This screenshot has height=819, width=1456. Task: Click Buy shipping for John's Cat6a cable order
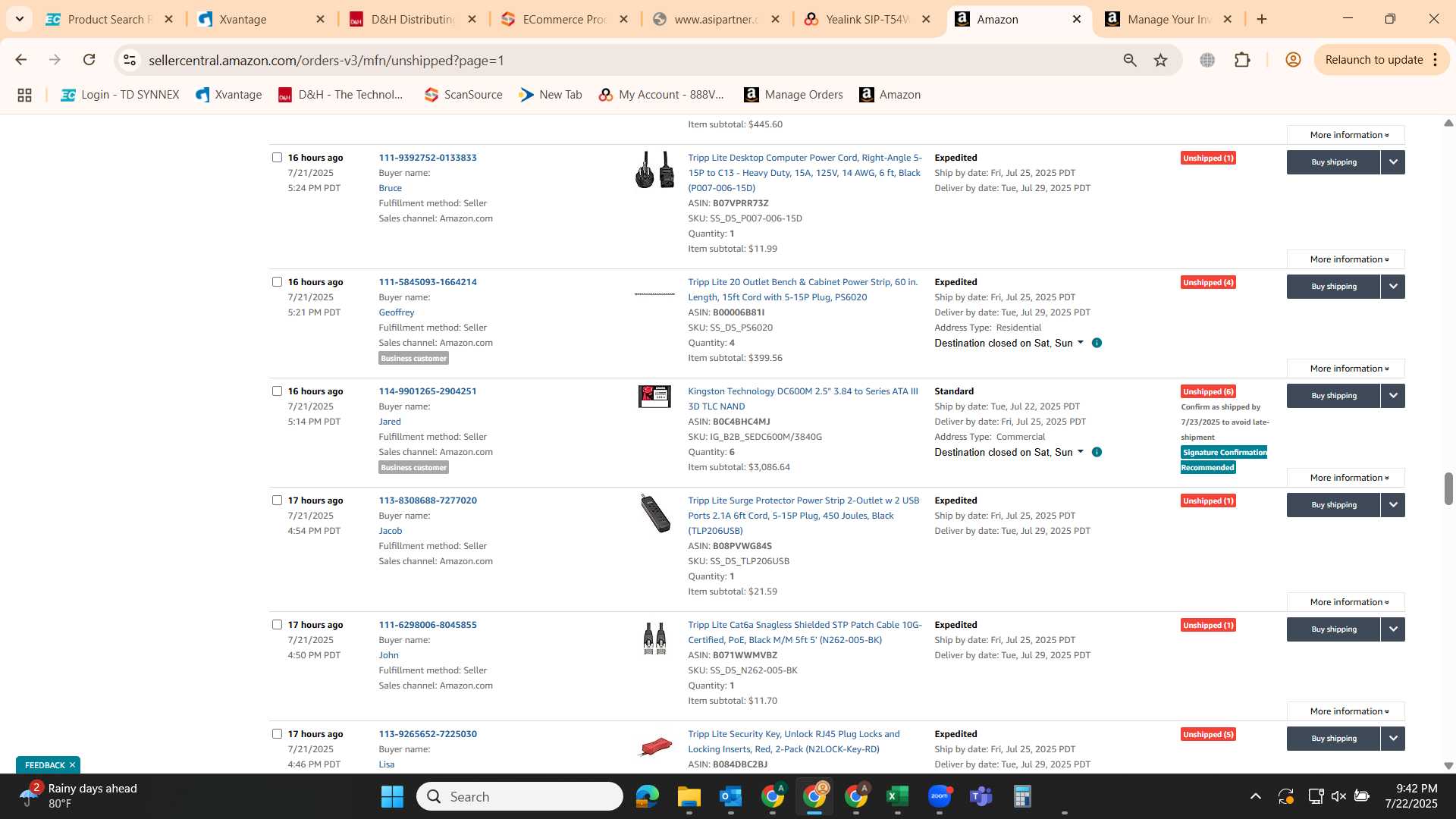(x=1333, y=629)
